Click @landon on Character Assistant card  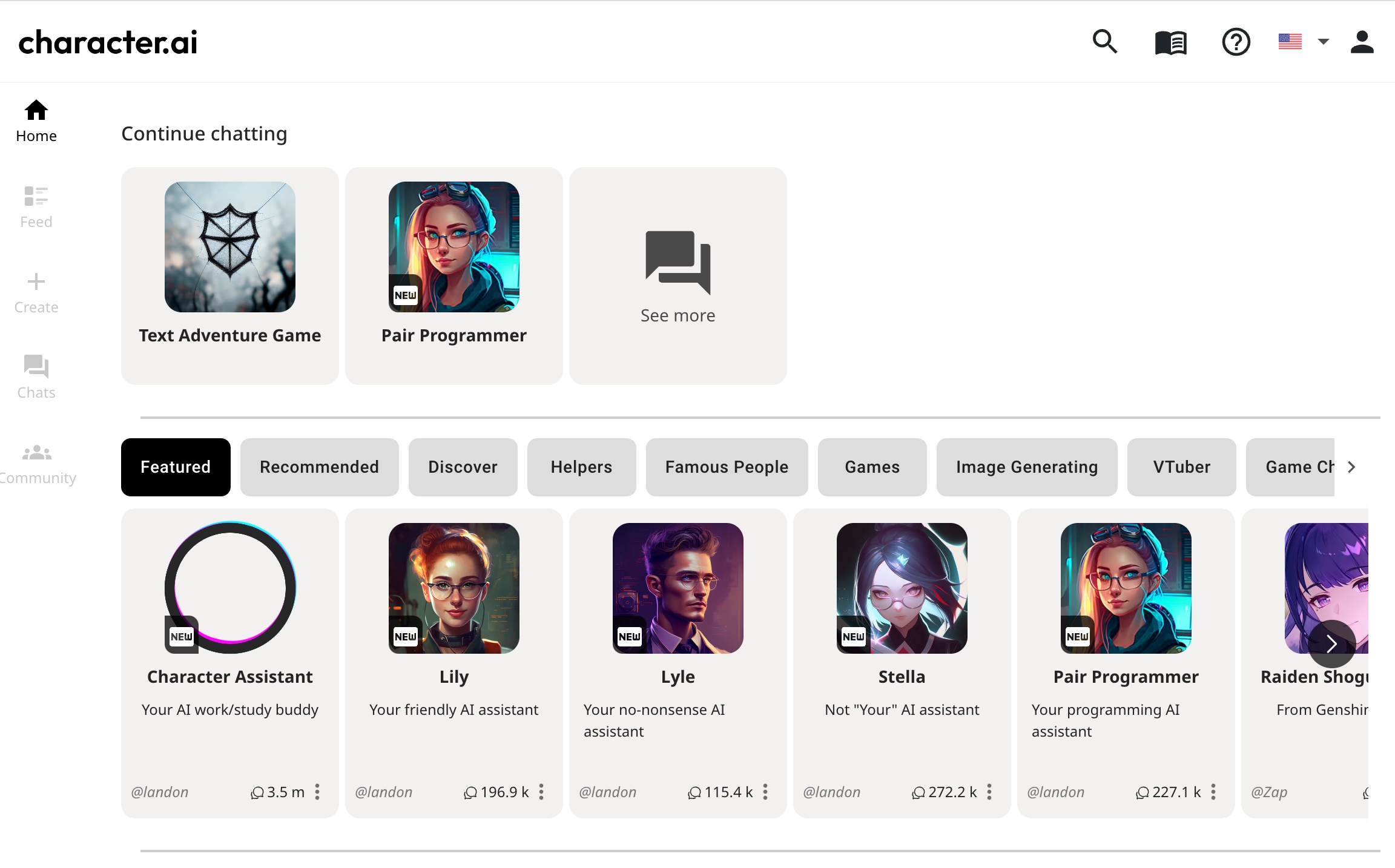(160, 792)
